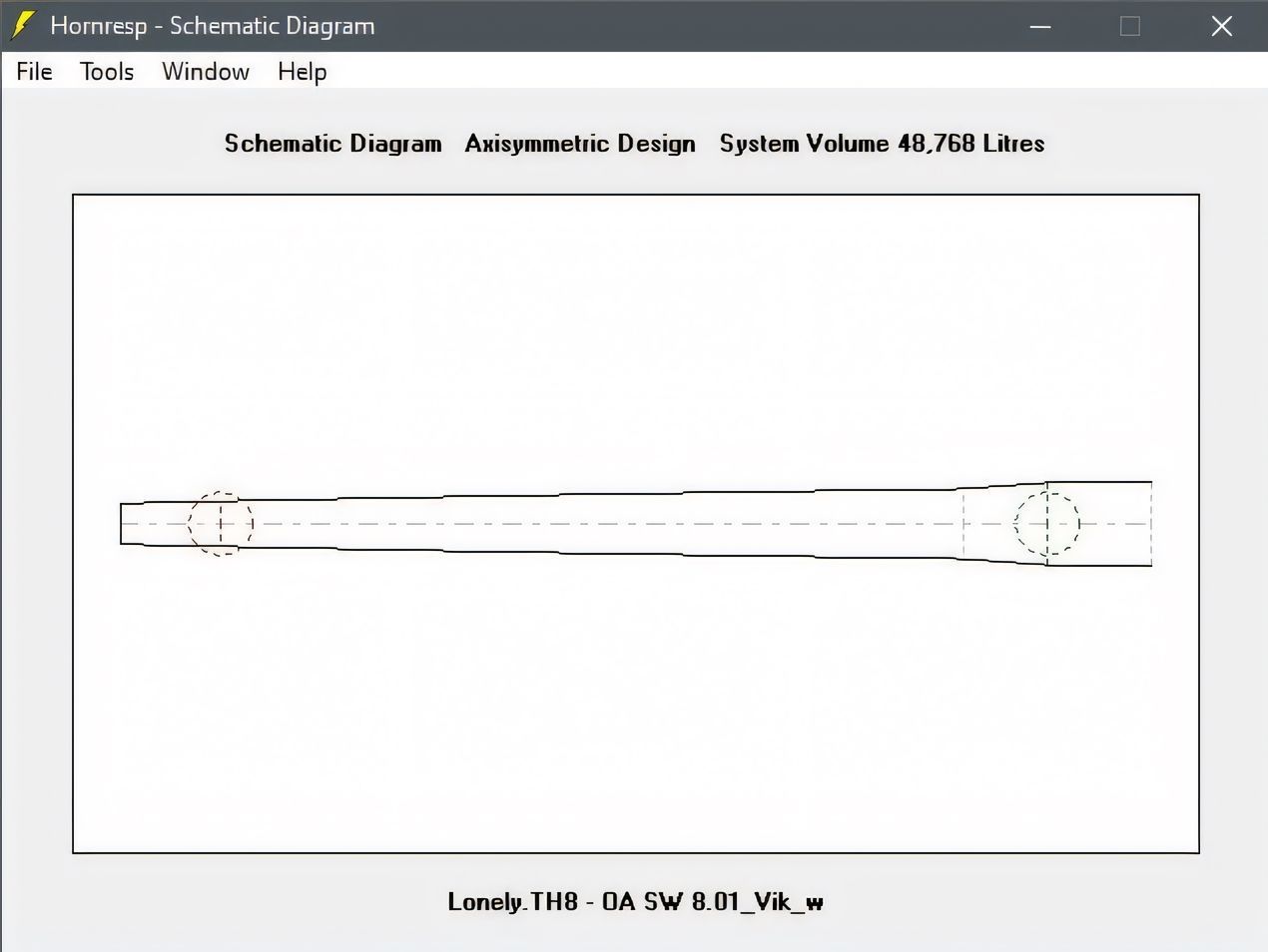Click the 'Schematic Diagram' heading text
The image size is (1268, 952).
[332, 144]
